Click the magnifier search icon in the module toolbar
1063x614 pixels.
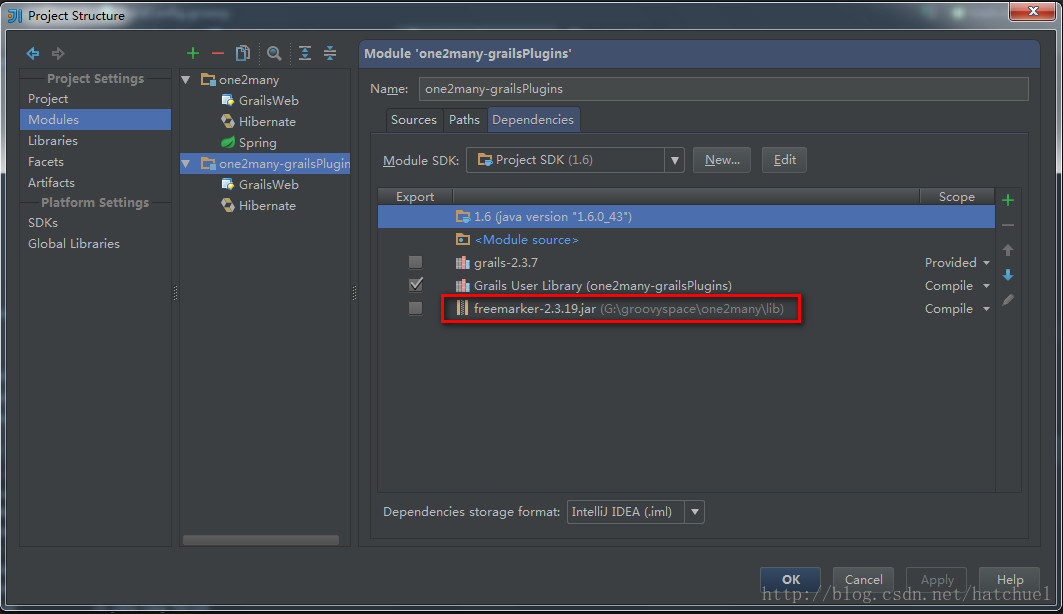point(274,53)
